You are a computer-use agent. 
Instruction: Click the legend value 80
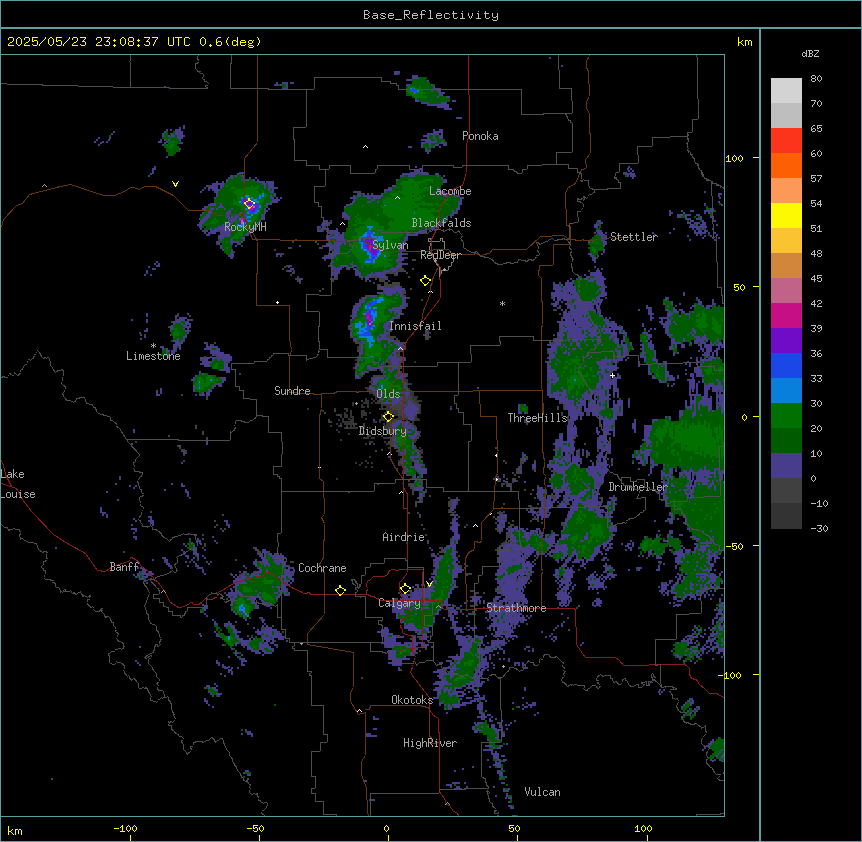(x=816, y=79)
